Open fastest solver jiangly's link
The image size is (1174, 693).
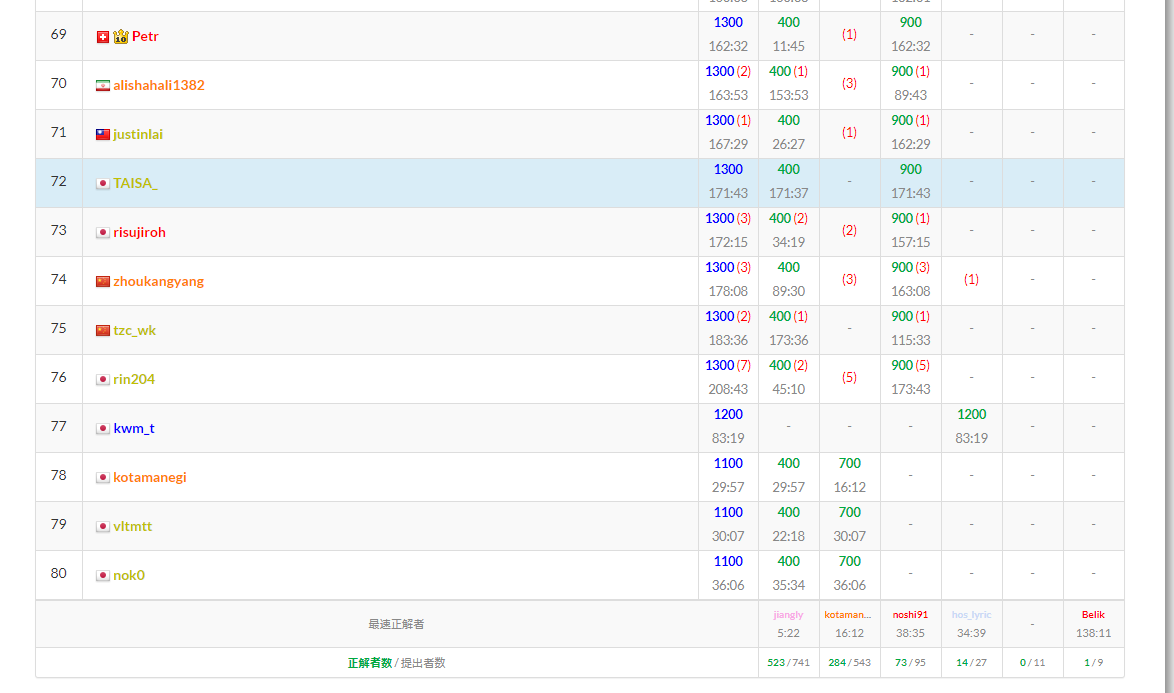point(788,614)
